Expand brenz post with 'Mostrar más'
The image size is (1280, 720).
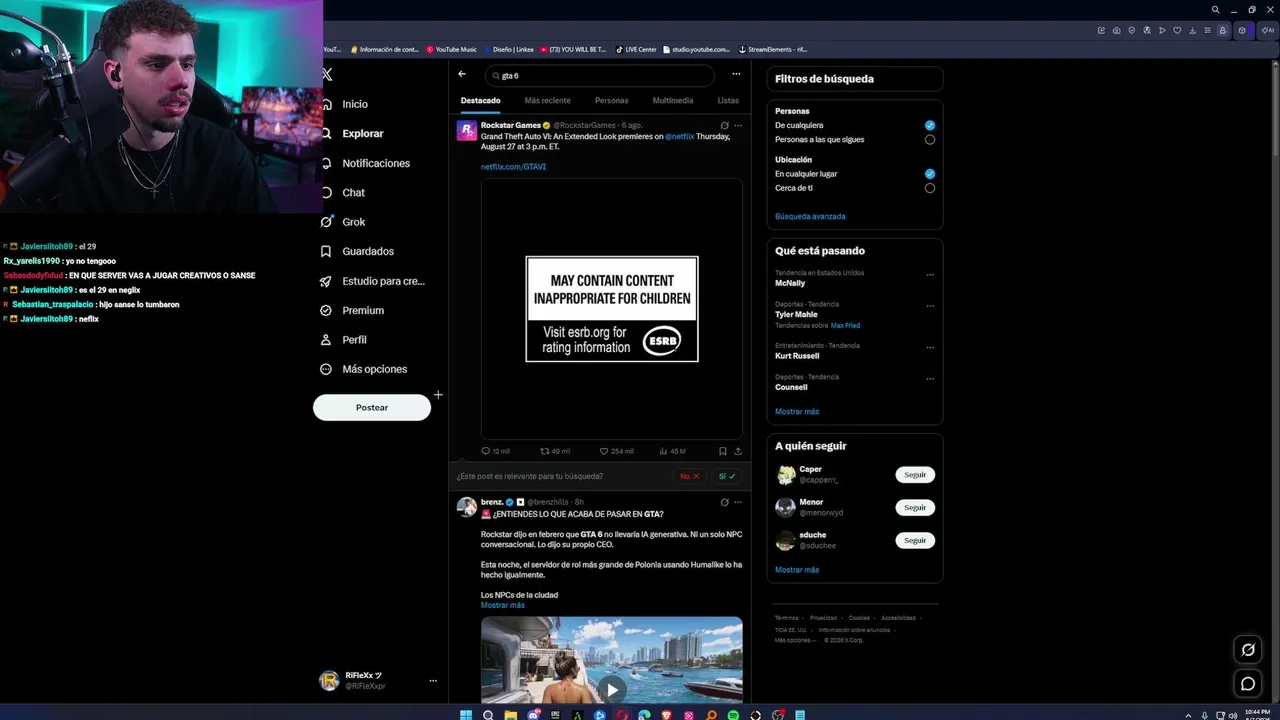point(503,605)
